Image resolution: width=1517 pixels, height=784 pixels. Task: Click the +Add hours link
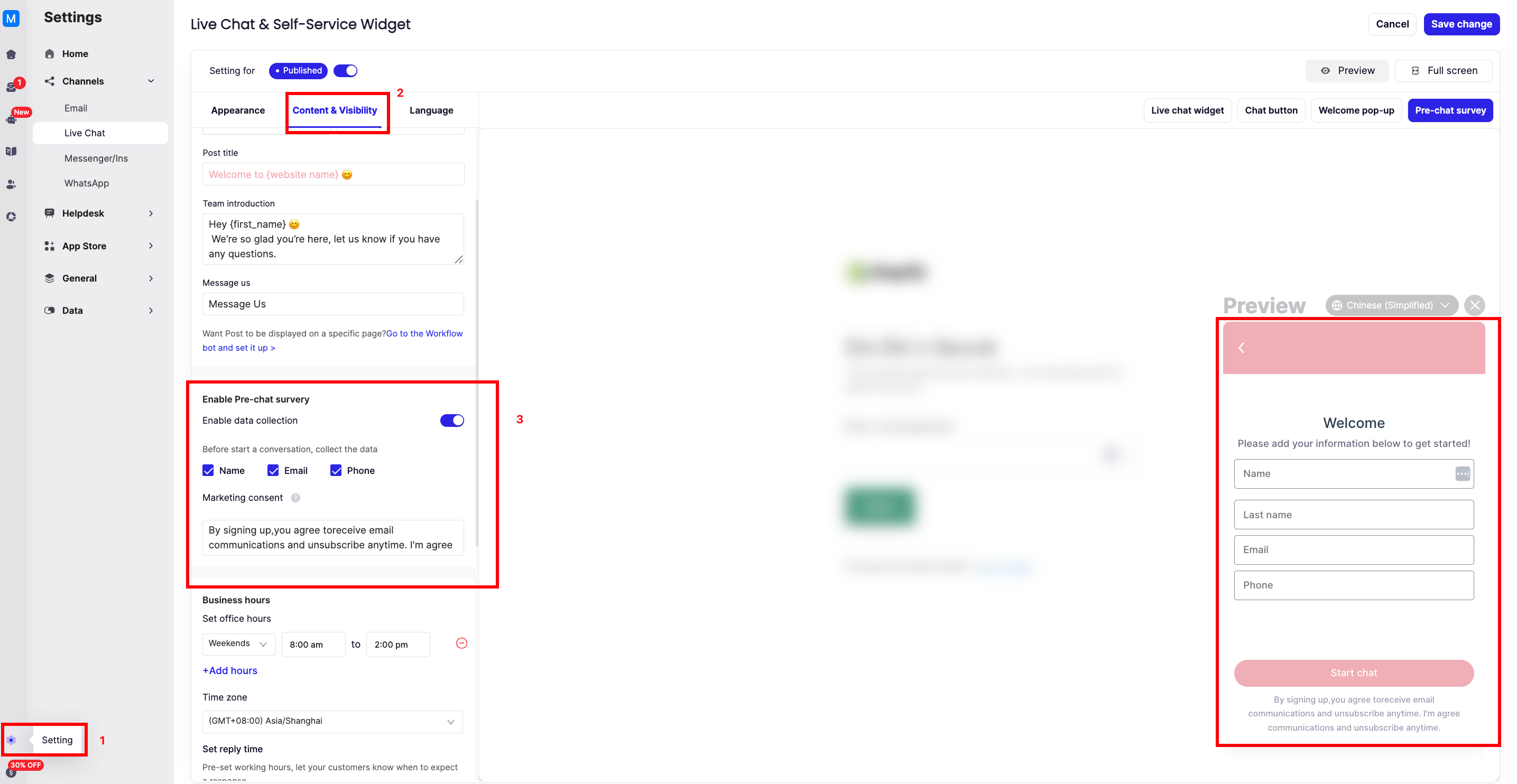point(230,670)
